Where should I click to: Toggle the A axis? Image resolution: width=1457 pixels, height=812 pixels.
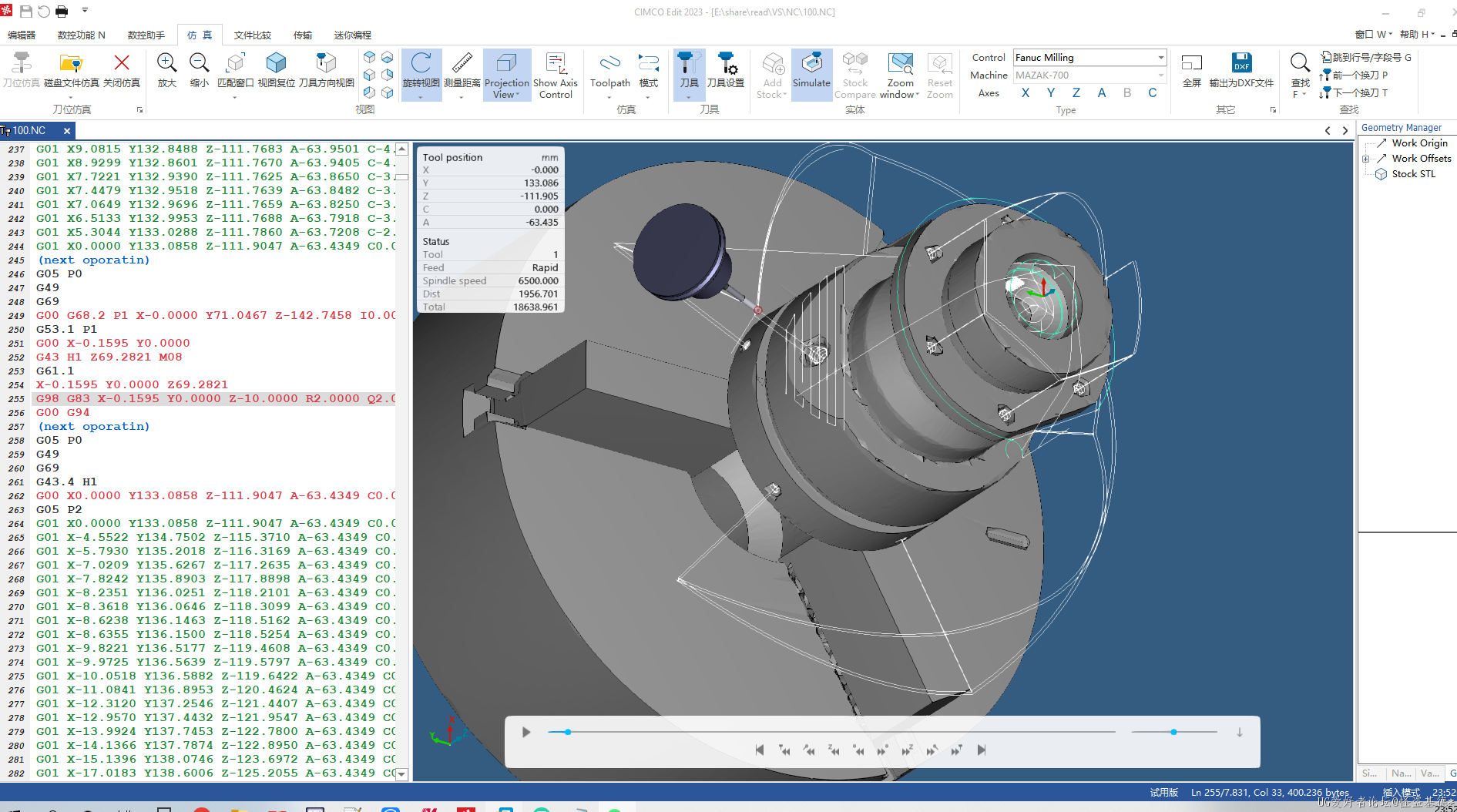1101,92
